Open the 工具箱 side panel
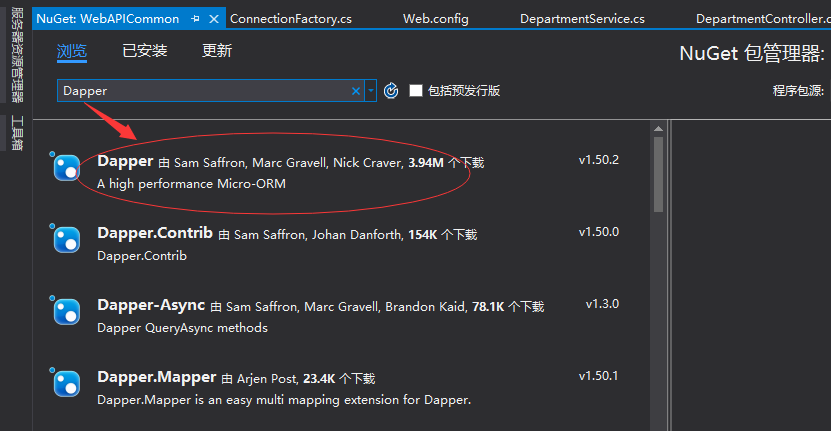 [x=17, y=133]
